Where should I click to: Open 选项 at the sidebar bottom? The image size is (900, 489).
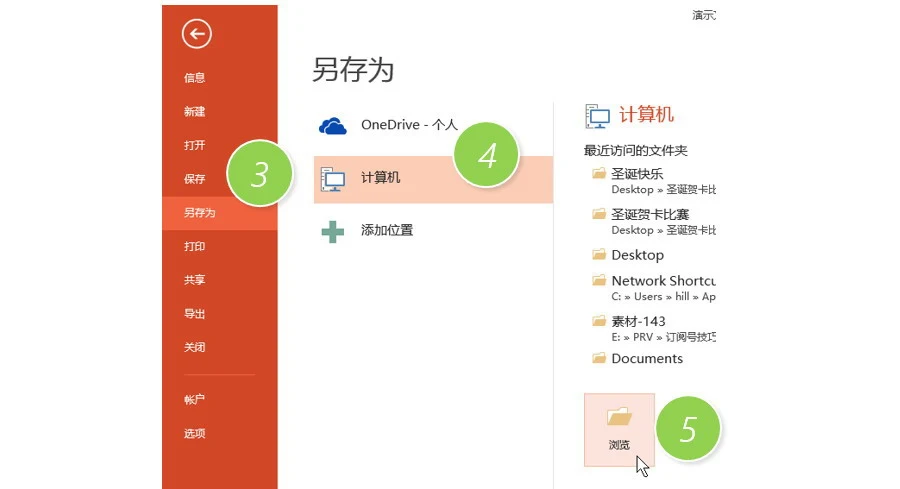pos(194,433)
